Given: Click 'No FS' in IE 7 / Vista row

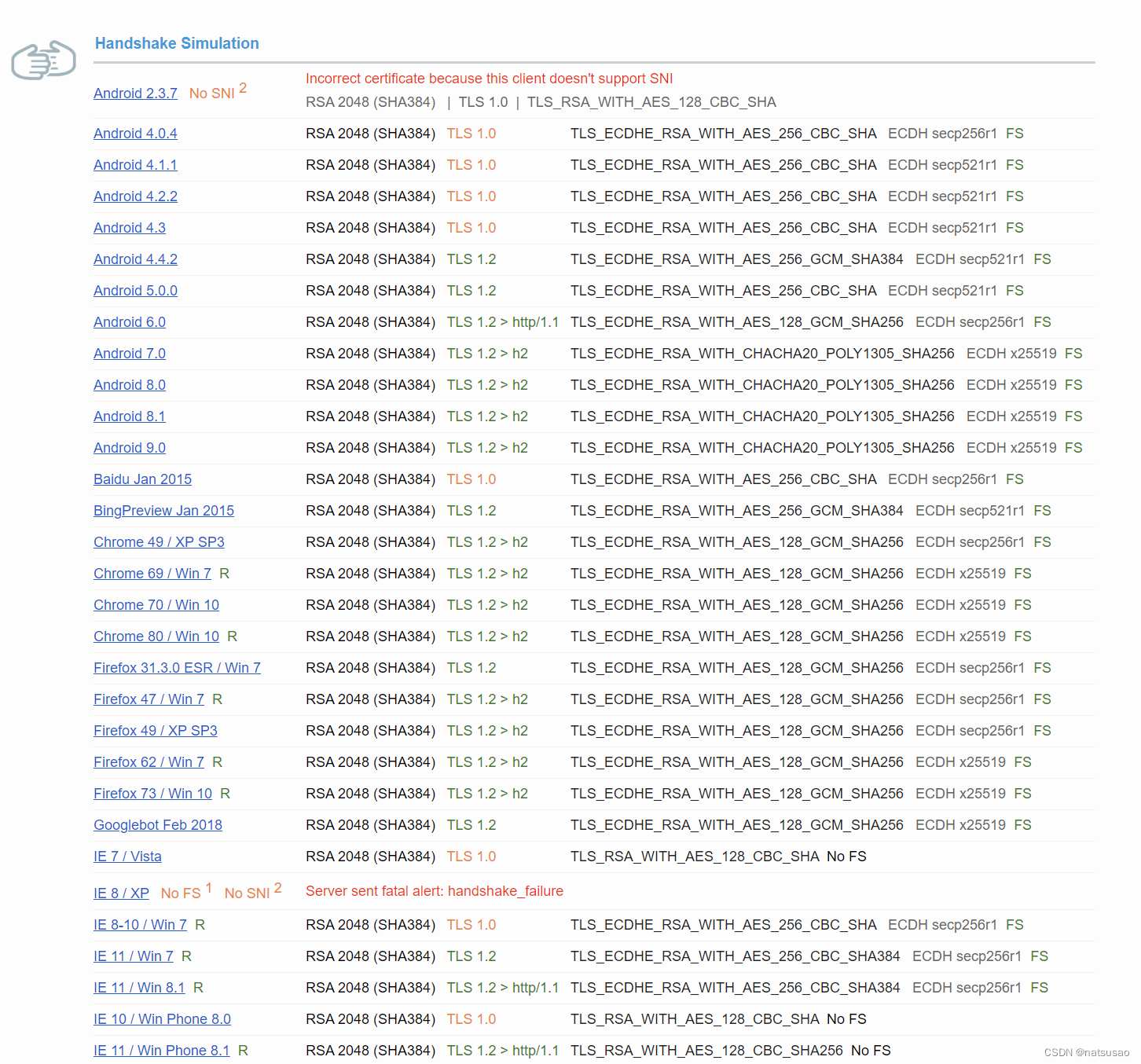Looking at the screenshot, I should point(846,857).
